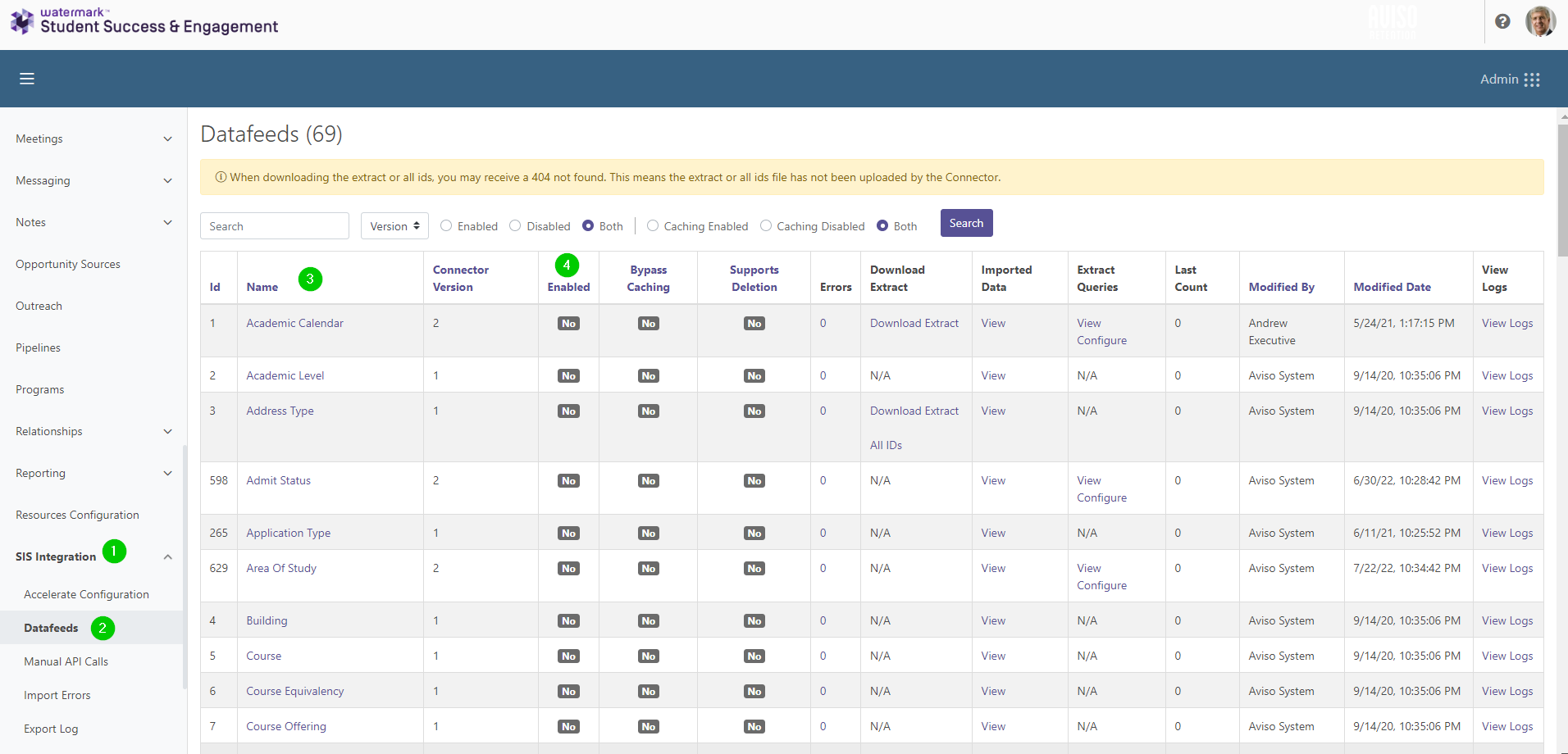
Task: Download Extract for Address Type
Action: [x=914, y=411]
